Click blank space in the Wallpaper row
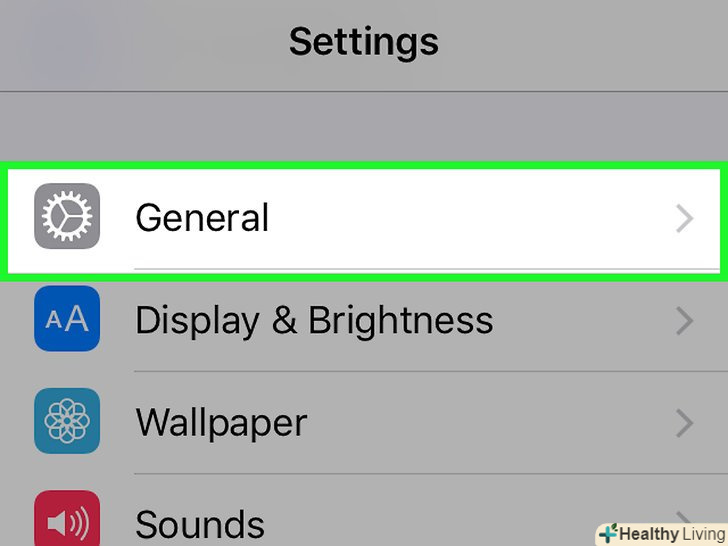The image size is (728, 546). click(x=480, y=422)
